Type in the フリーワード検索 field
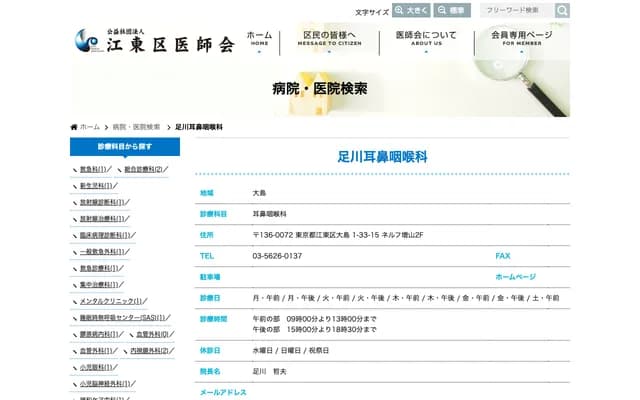The image size is (640, 400). pos(516,10)
